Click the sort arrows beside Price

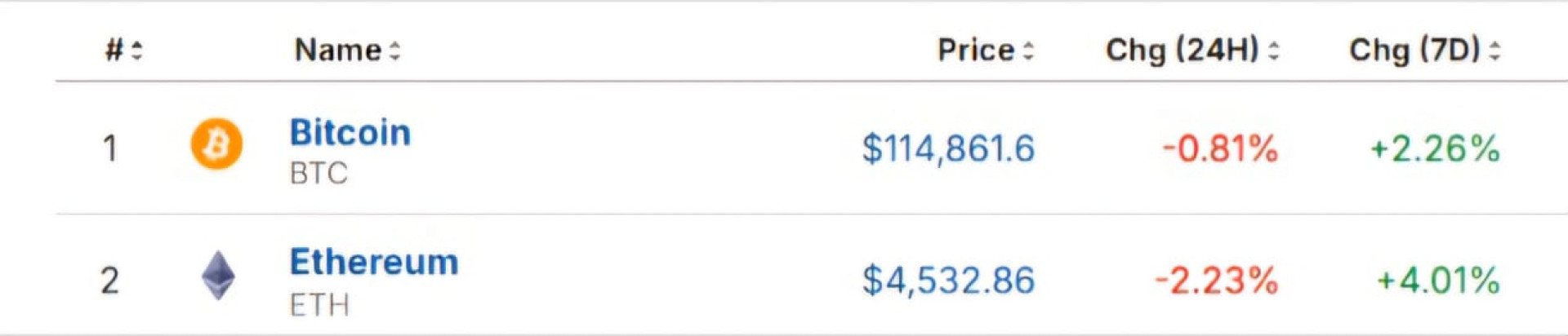pyautogui.click(x=1028, y=51)
